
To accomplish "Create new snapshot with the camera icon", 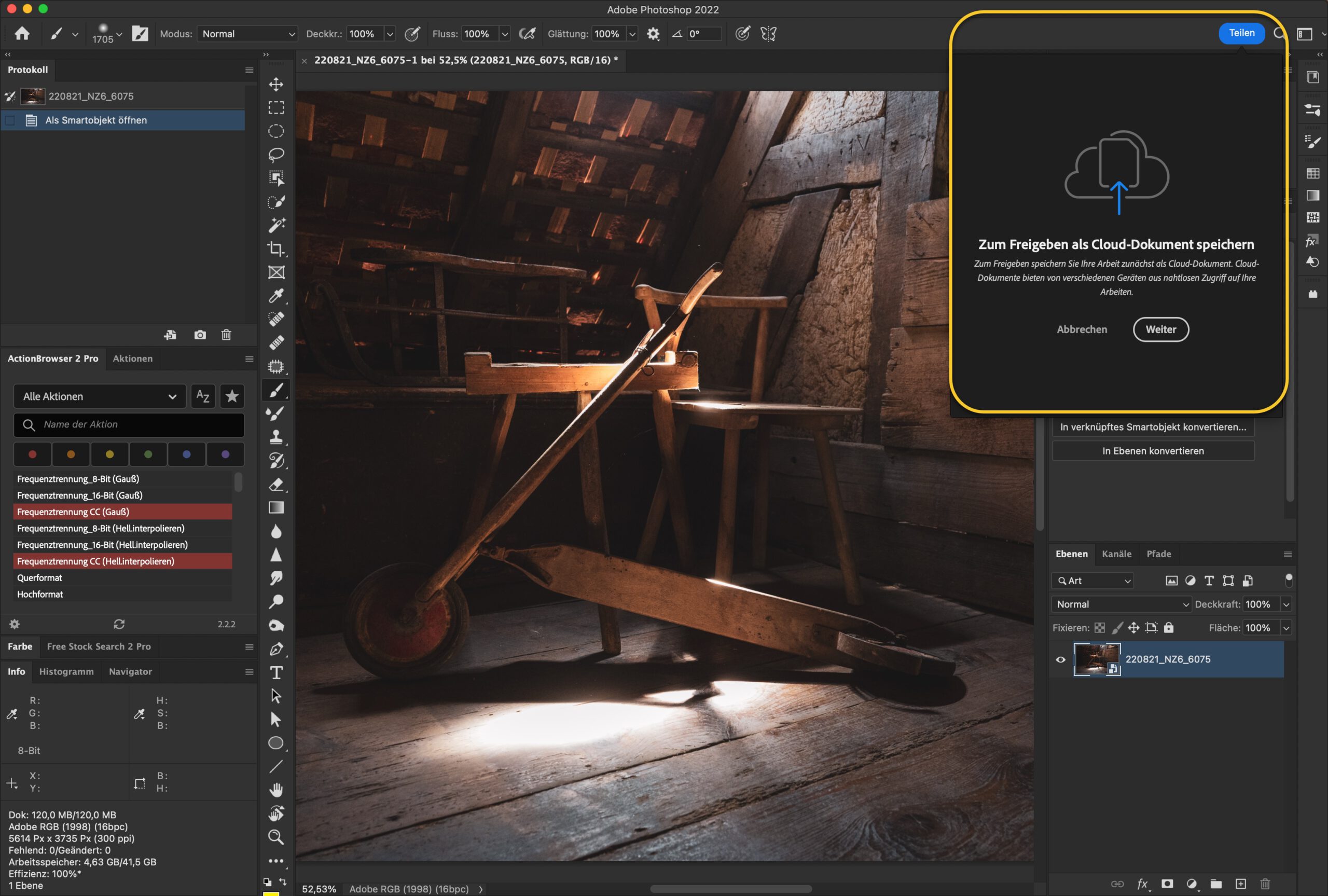I will tap(200, 335).
